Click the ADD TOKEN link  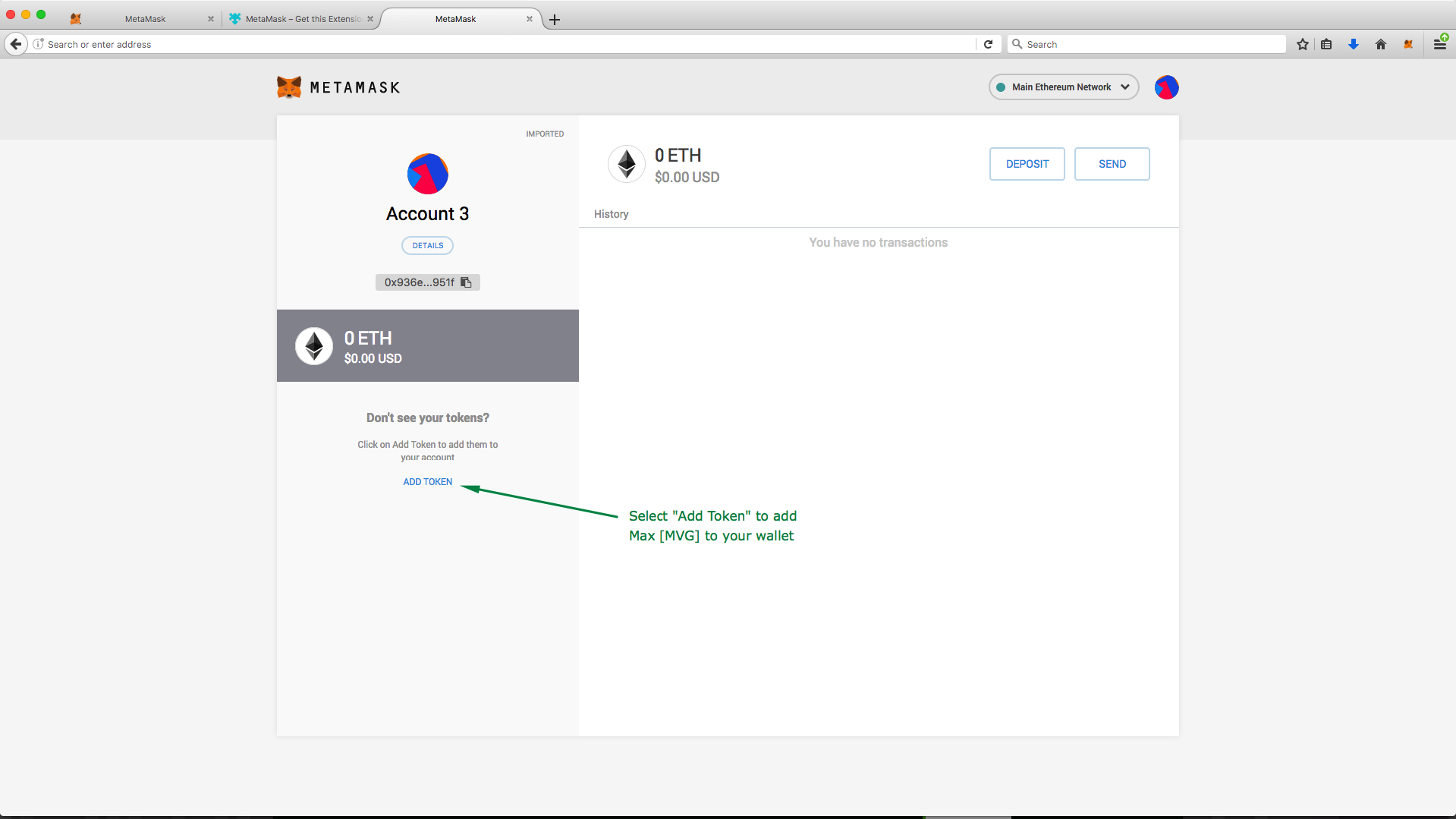pyautogui.click(x=428, y=482)
